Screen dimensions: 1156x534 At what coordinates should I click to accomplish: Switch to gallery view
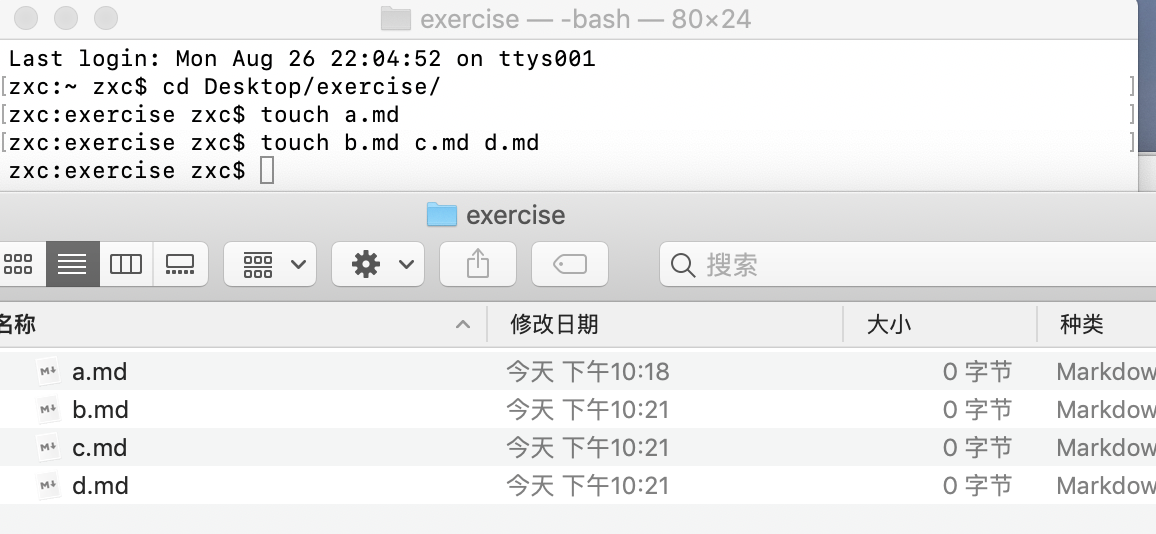[x=180, y=263]
